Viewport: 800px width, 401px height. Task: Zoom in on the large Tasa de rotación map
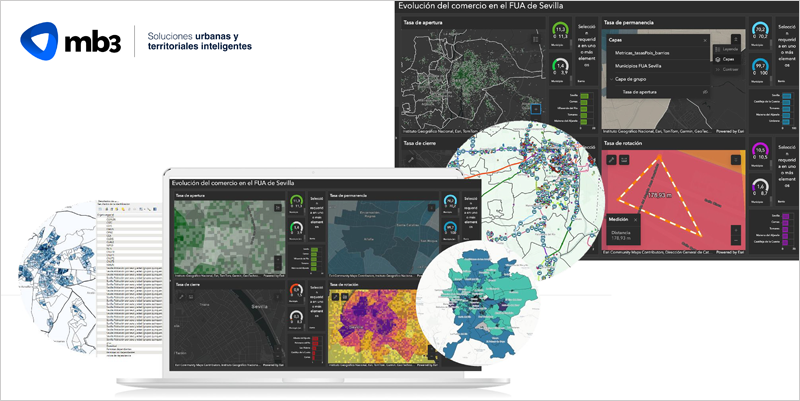coord(737,228)
